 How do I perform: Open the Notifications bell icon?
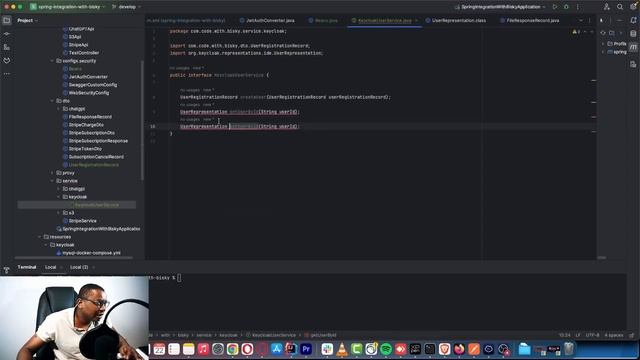pos(633,20)
